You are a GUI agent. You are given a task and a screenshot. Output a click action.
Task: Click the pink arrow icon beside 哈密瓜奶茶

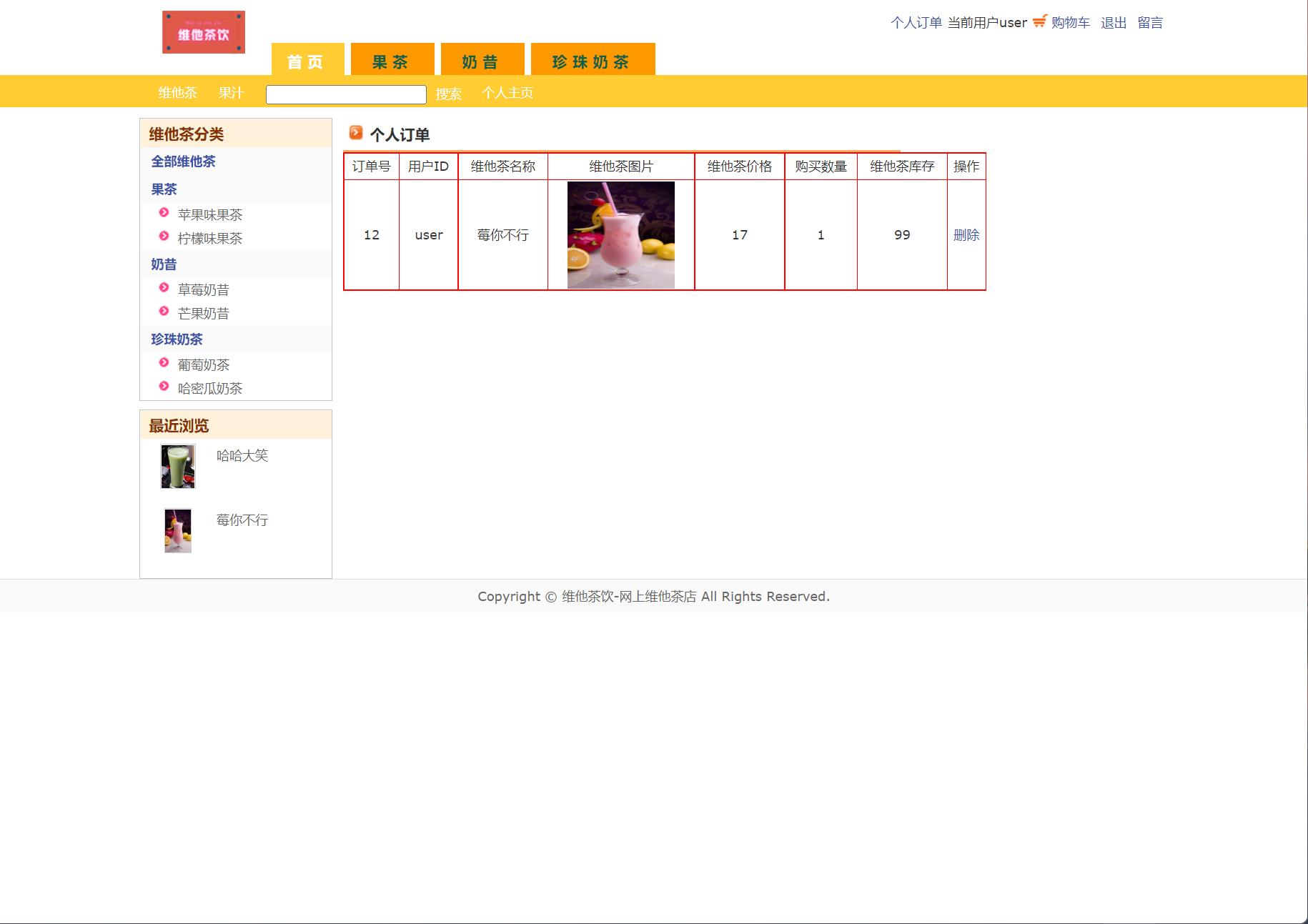click(164, 388)
